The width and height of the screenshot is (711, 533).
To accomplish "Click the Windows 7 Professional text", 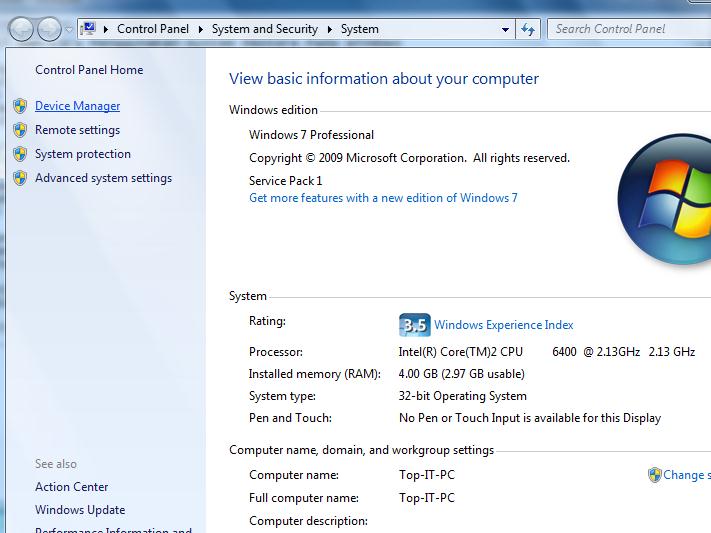I will click(x=312, y=135).
